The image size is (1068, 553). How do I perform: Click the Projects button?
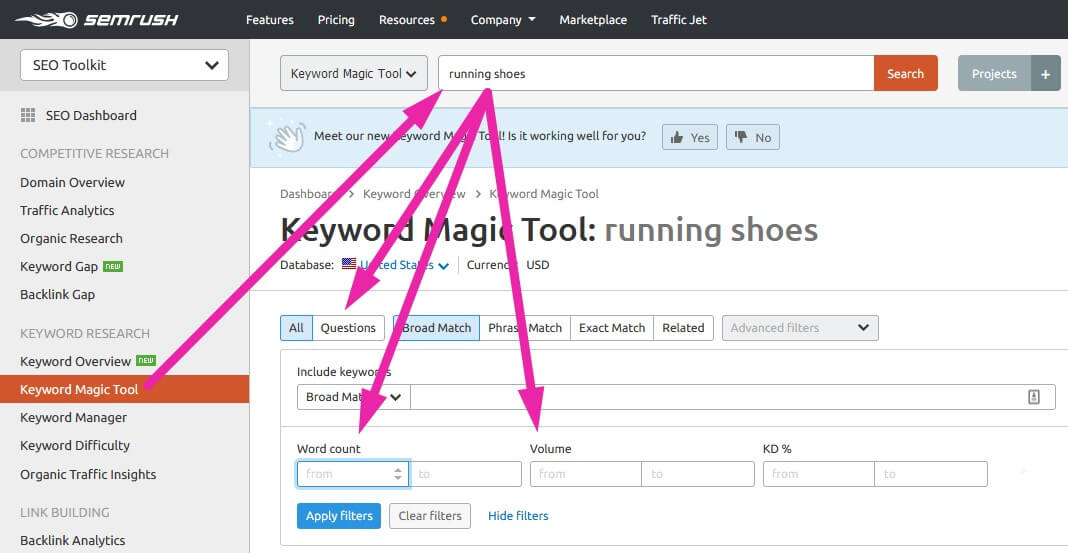(994, 74)
